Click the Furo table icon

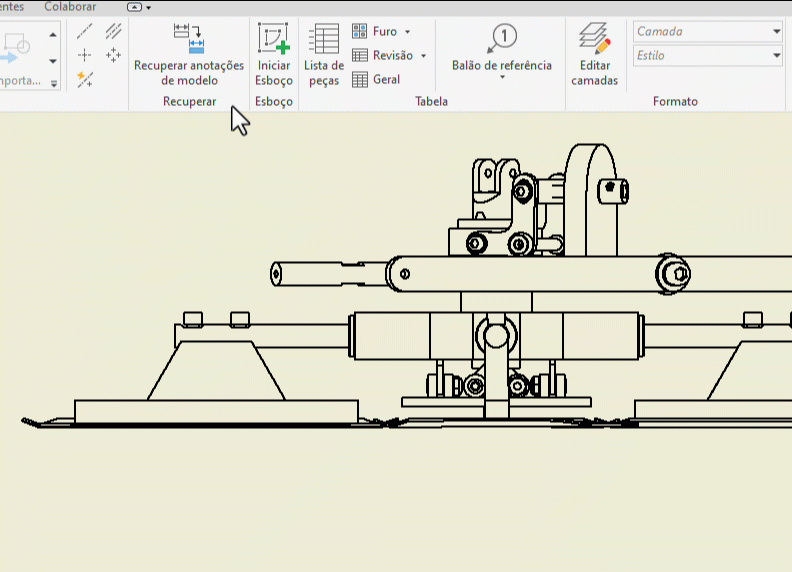[x=360, y=32]
